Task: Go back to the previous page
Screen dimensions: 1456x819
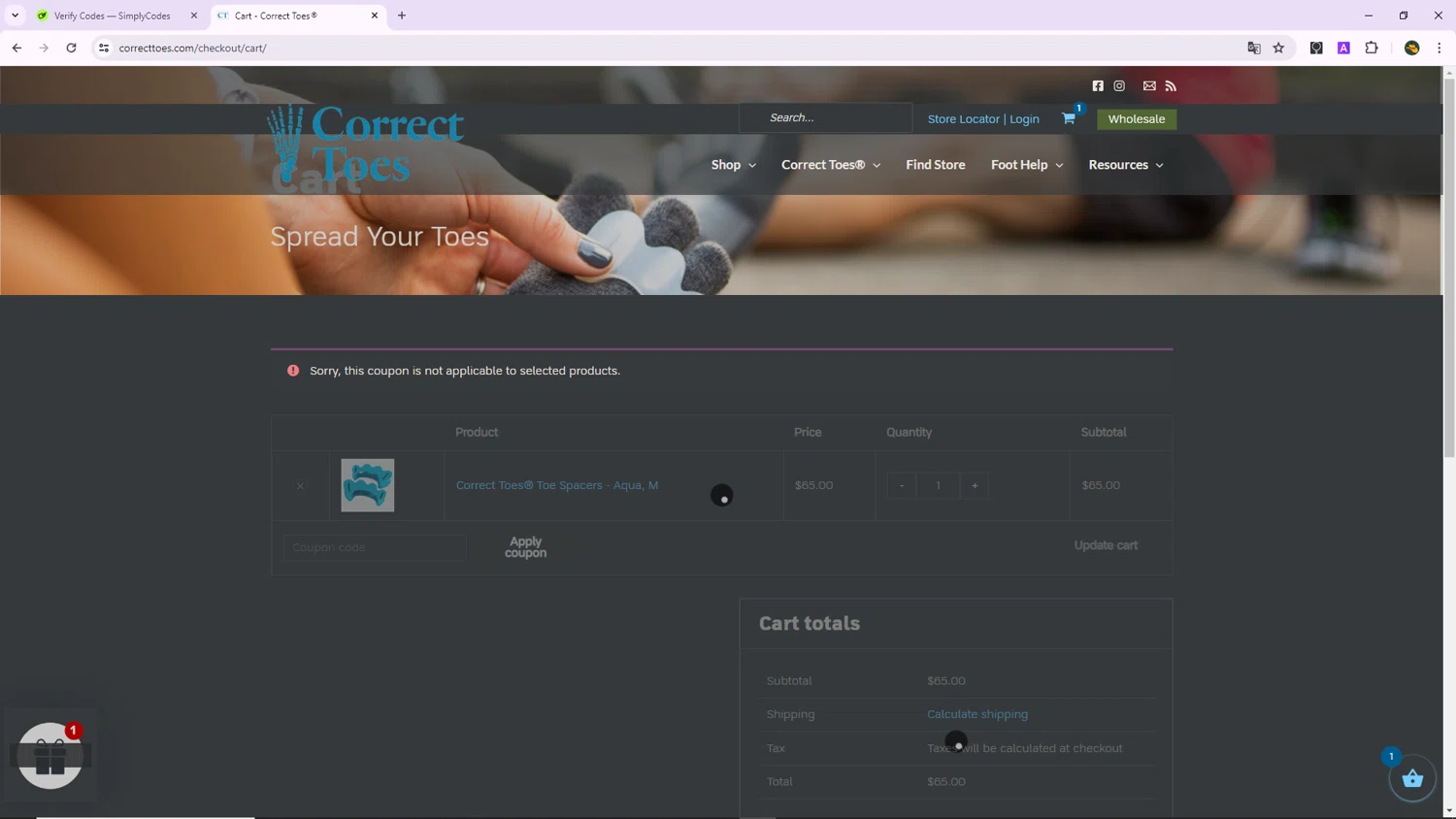Action: (x=17, y=48)
